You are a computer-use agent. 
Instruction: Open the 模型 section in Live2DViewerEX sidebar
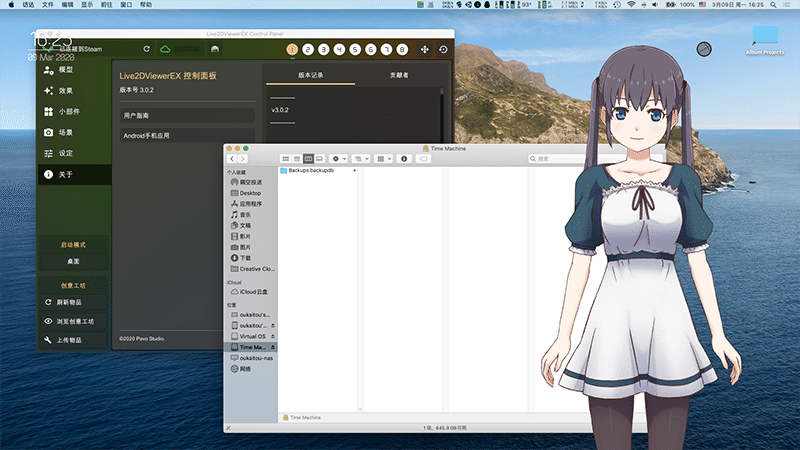74,70
